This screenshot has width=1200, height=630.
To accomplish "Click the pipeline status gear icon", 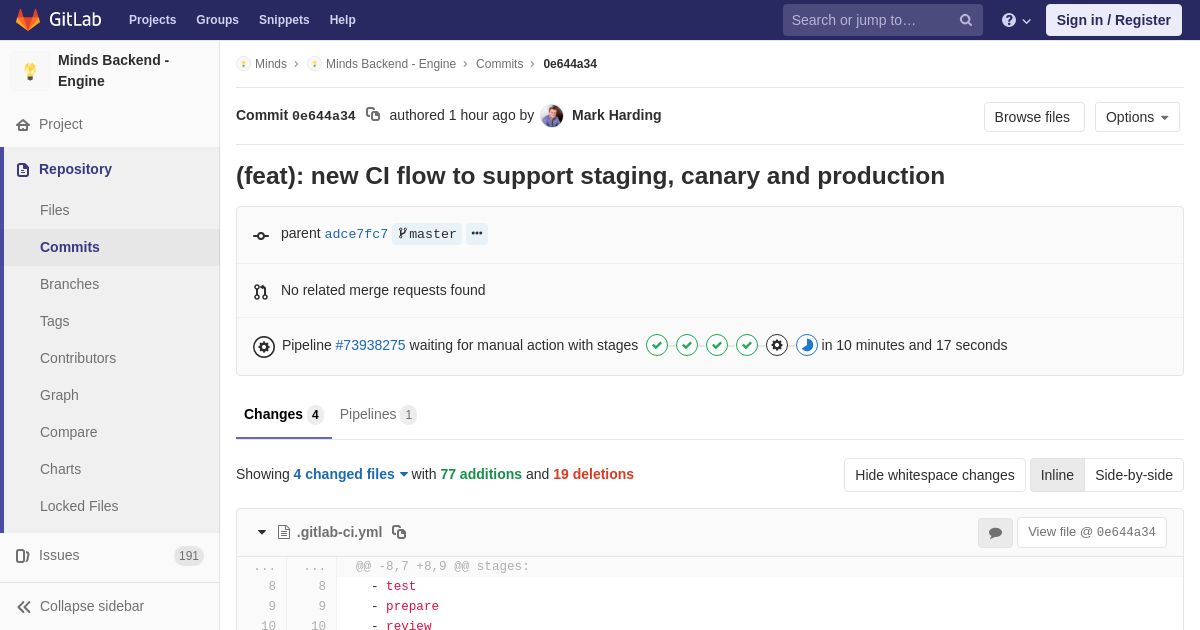I will pos(264,347).
